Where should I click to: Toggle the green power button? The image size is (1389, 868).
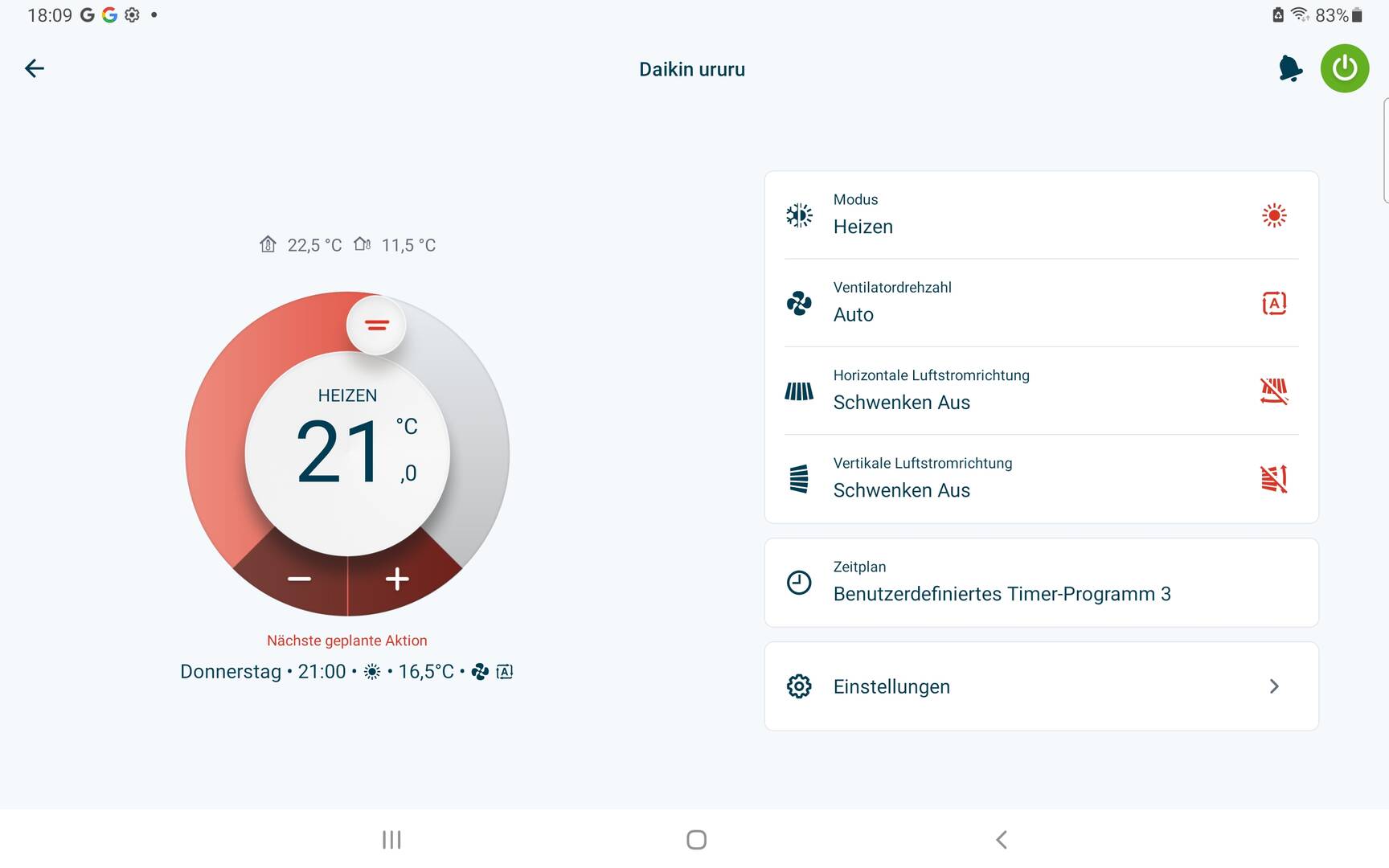[1345, 68]
